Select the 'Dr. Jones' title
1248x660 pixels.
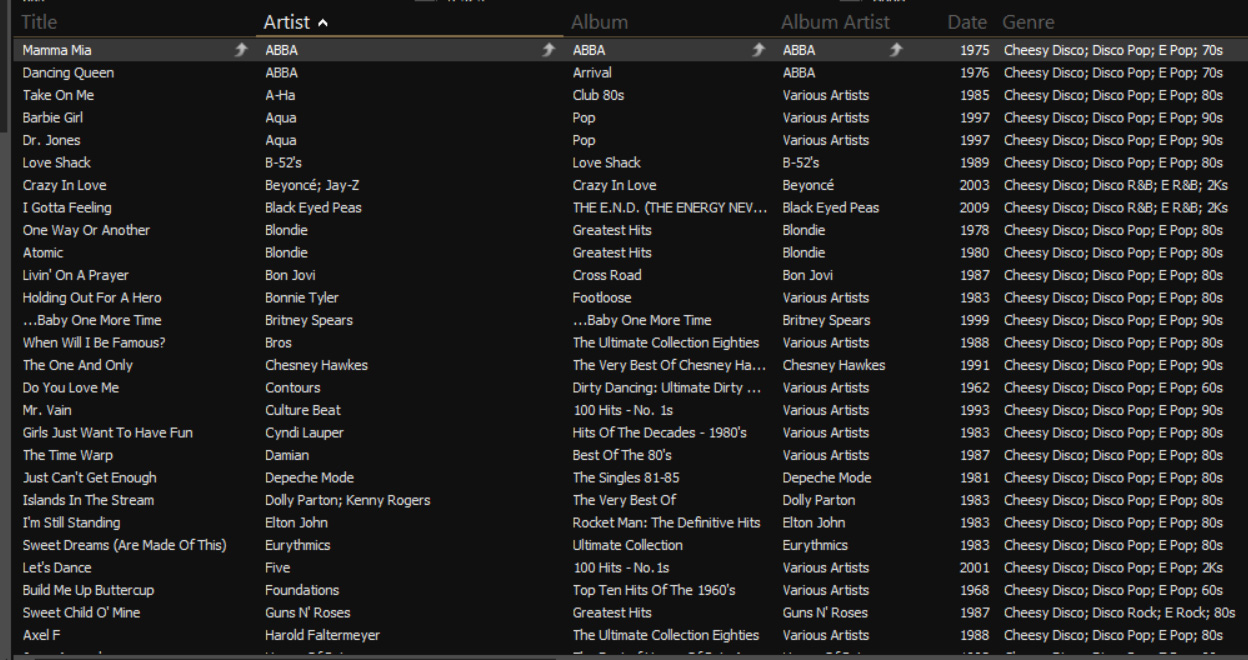tap(51, 140)
